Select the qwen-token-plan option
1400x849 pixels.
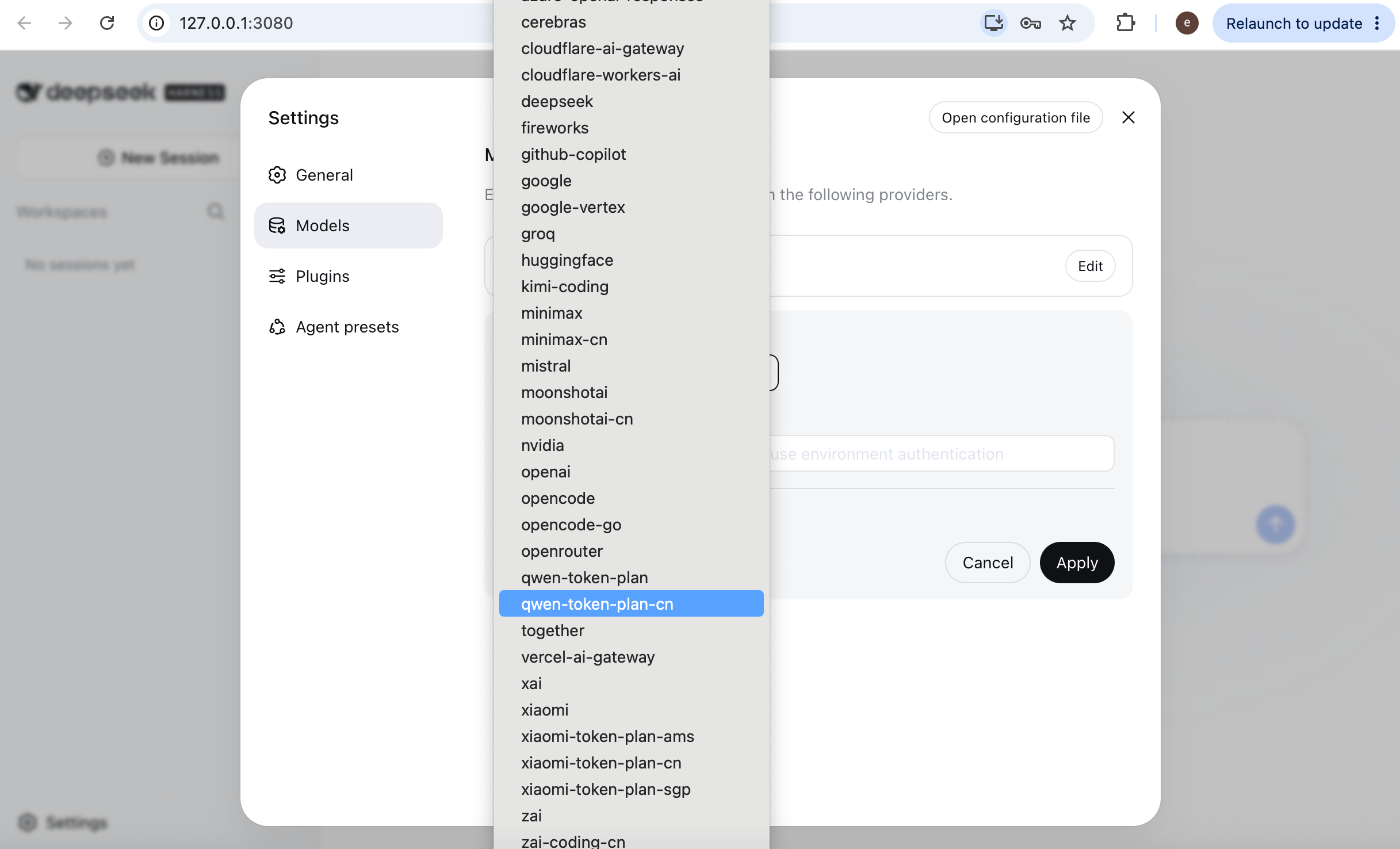632,578
